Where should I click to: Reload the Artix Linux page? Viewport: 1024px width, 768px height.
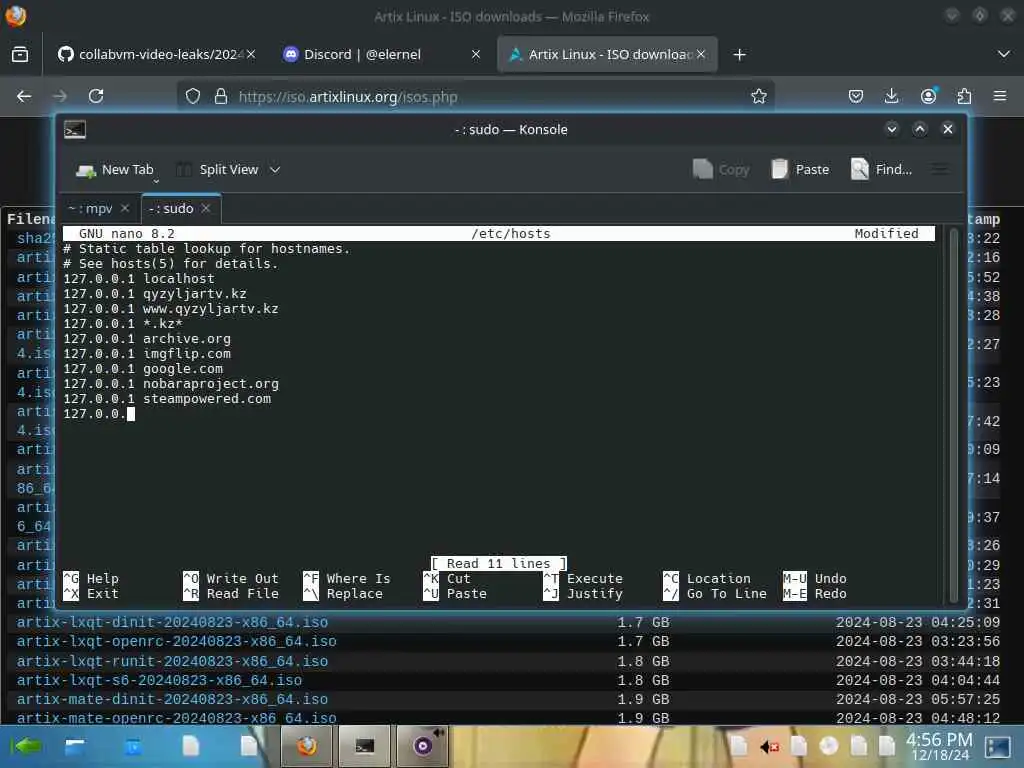tap(96, 97)
